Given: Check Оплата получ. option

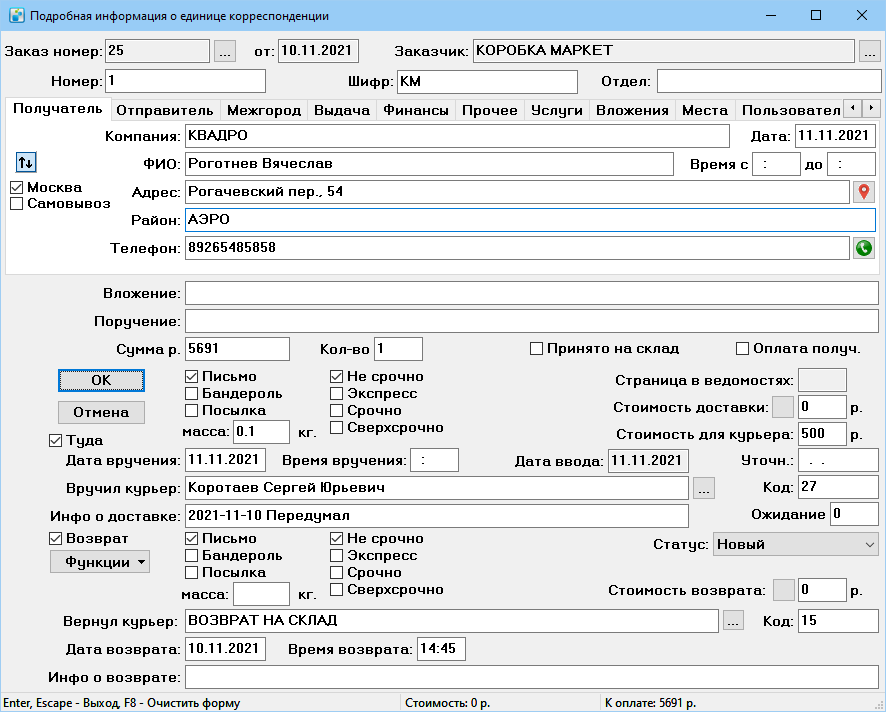Looking at the screenshot, I should tap(742, 349).
